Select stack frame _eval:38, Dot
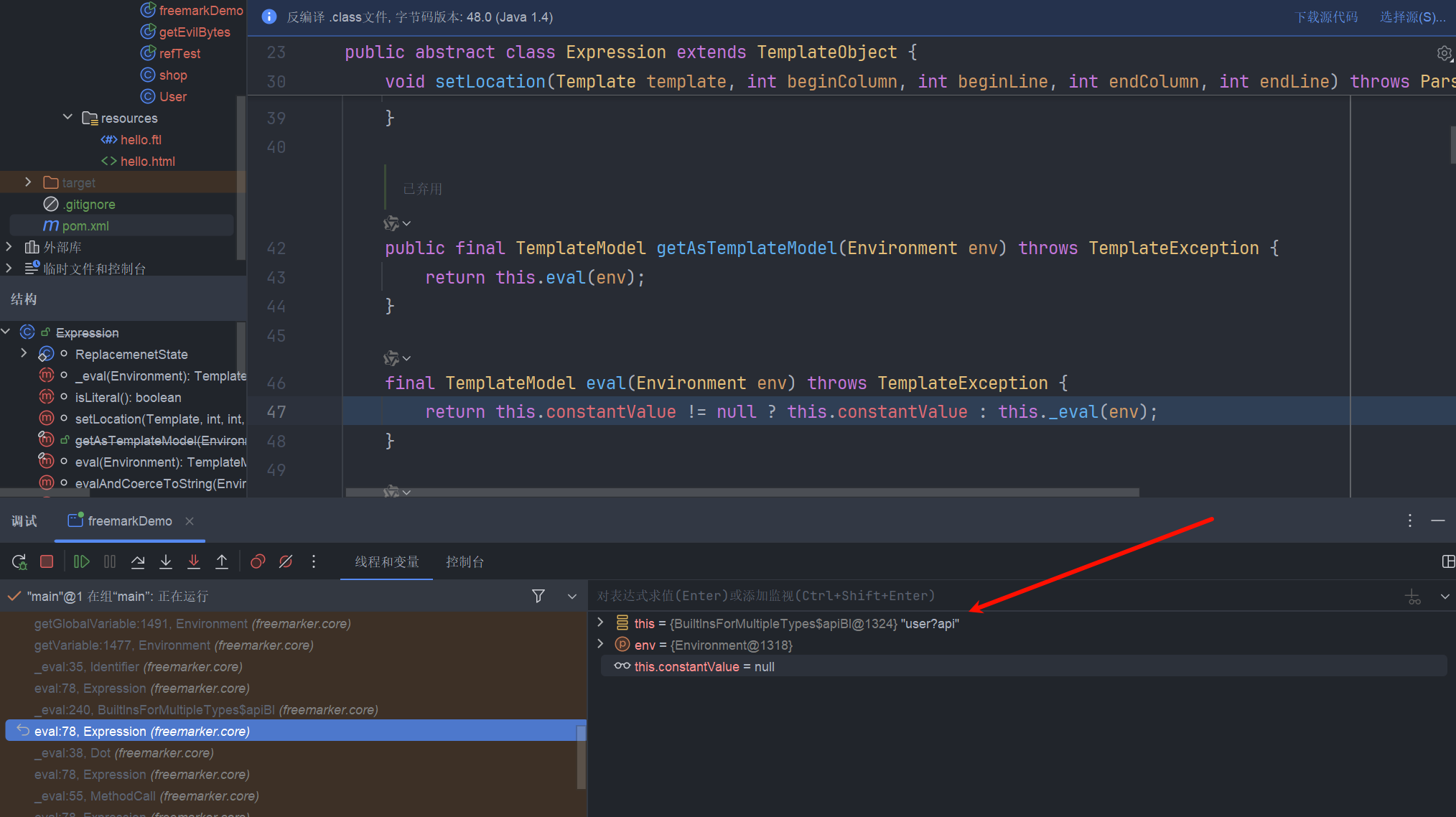Image resolution: width=1456 pixels, height=817 pixels. coord(123,753)
